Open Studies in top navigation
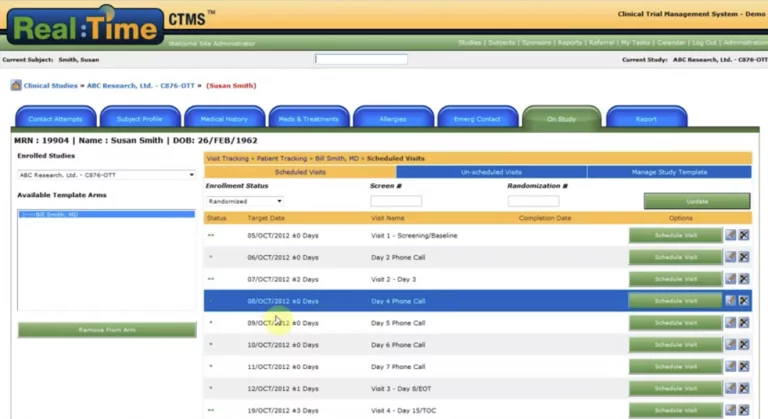The height and width of the screenshot is (419, 768). (470, 43)
